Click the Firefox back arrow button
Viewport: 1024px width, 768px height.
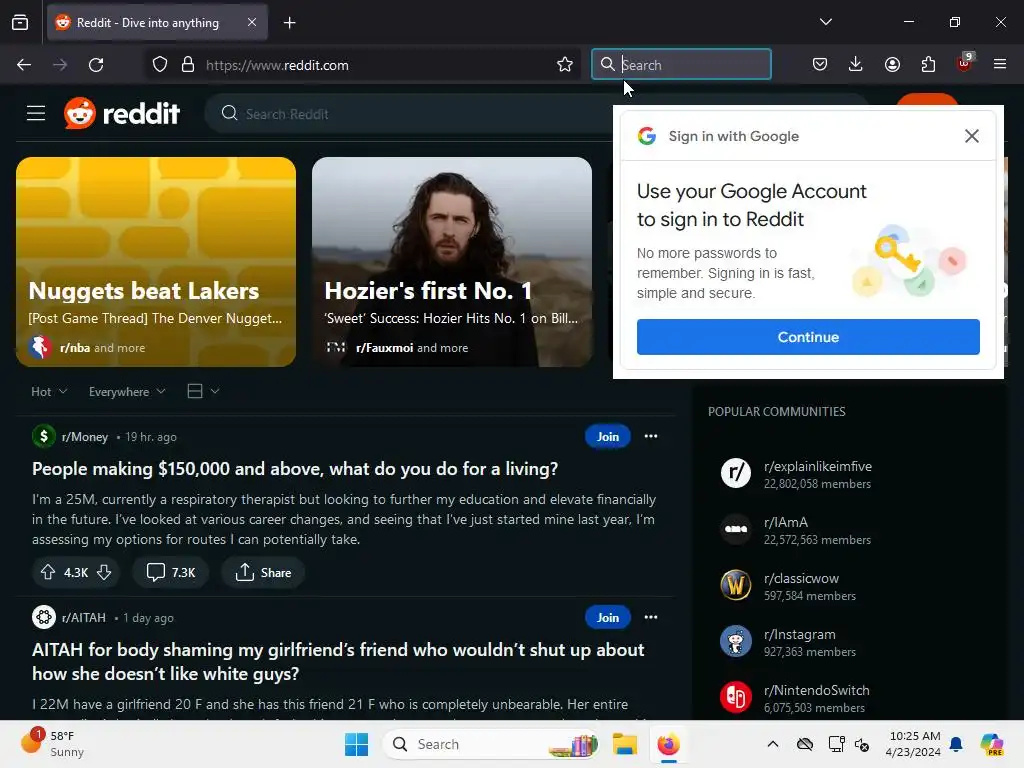(24, 65)
